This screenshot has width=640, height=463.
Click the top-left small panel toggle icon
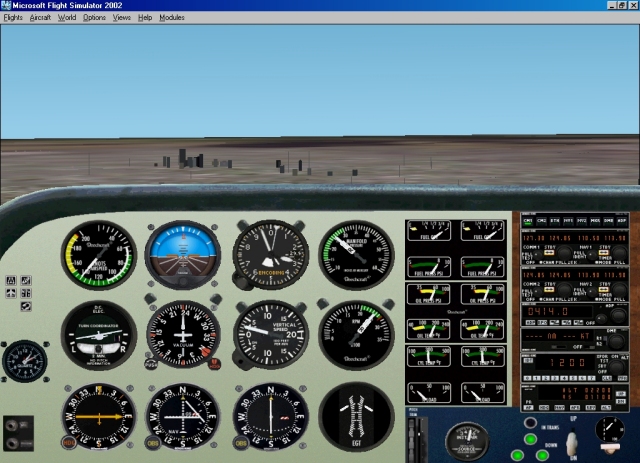pos(11,280)
